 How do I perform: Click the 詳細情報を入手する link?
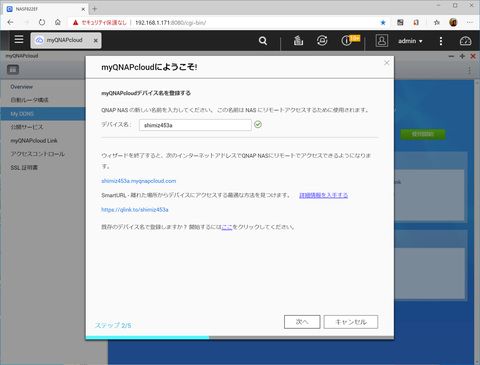click(323, 195)
